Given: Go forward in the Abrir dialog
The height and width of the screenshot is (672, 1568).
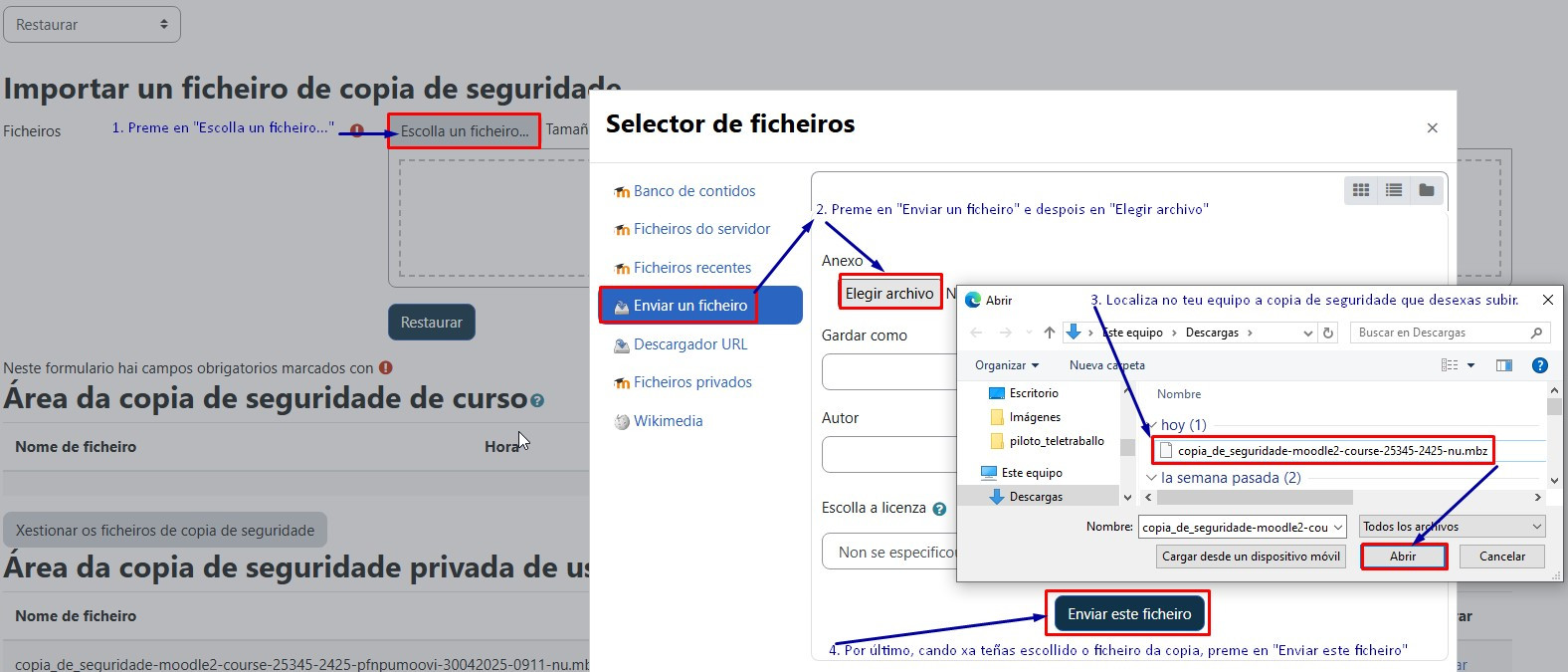Looking at the screenshot, I should point(1005,333).
